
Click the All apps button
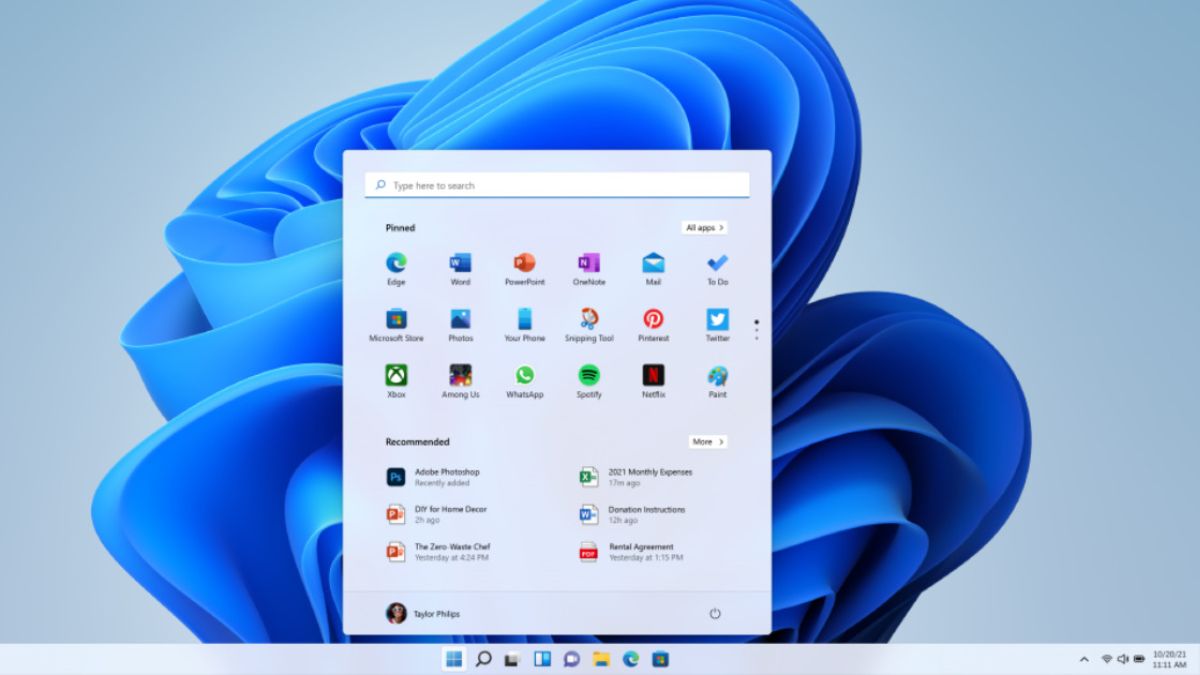pos(705,228)
